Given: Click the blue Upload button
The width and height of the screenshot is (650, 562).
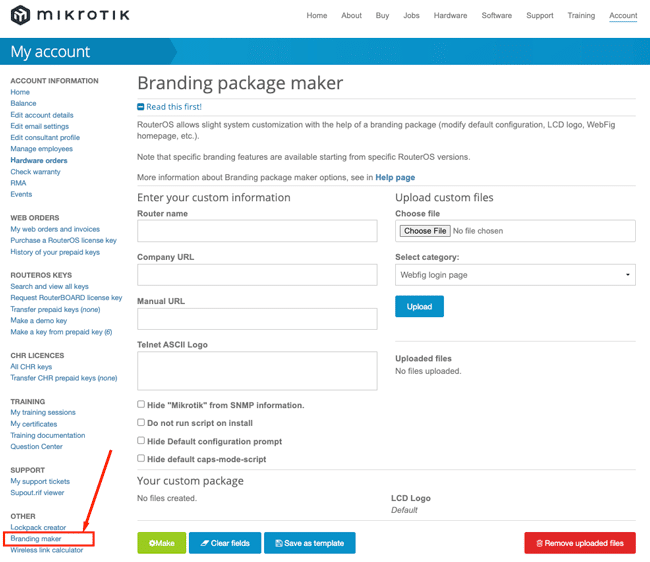Looking at the screenshot, I should (x=419, y=306).
